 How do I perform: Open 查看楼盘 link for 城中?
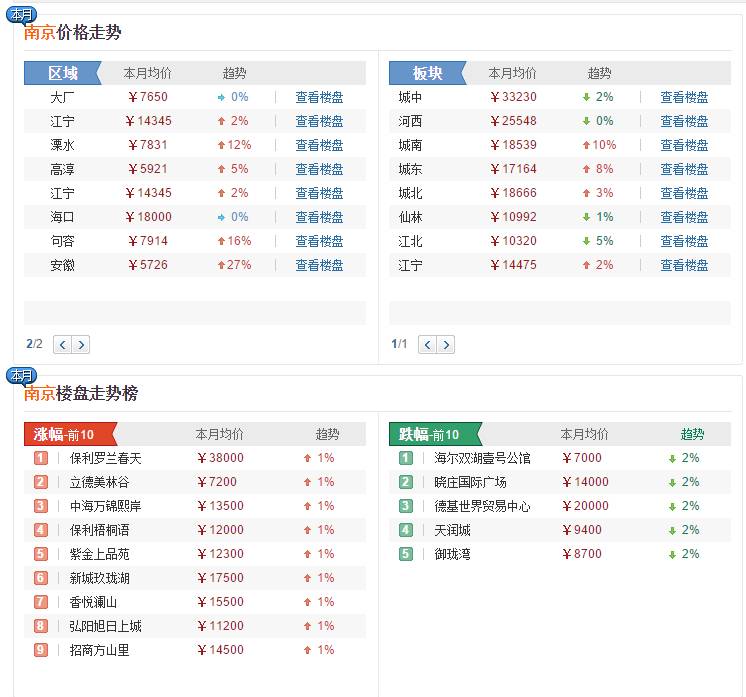tap(684, 98)
